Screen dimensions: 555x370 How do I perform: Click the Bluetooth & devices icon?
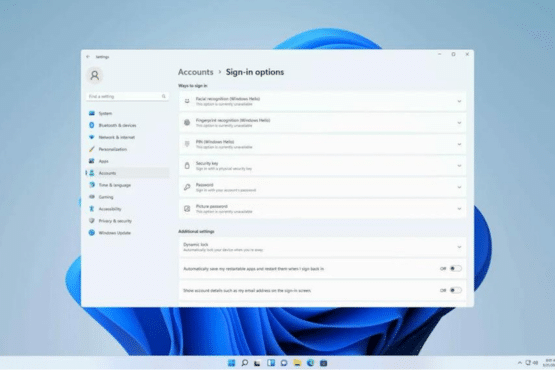pos(92,125)
